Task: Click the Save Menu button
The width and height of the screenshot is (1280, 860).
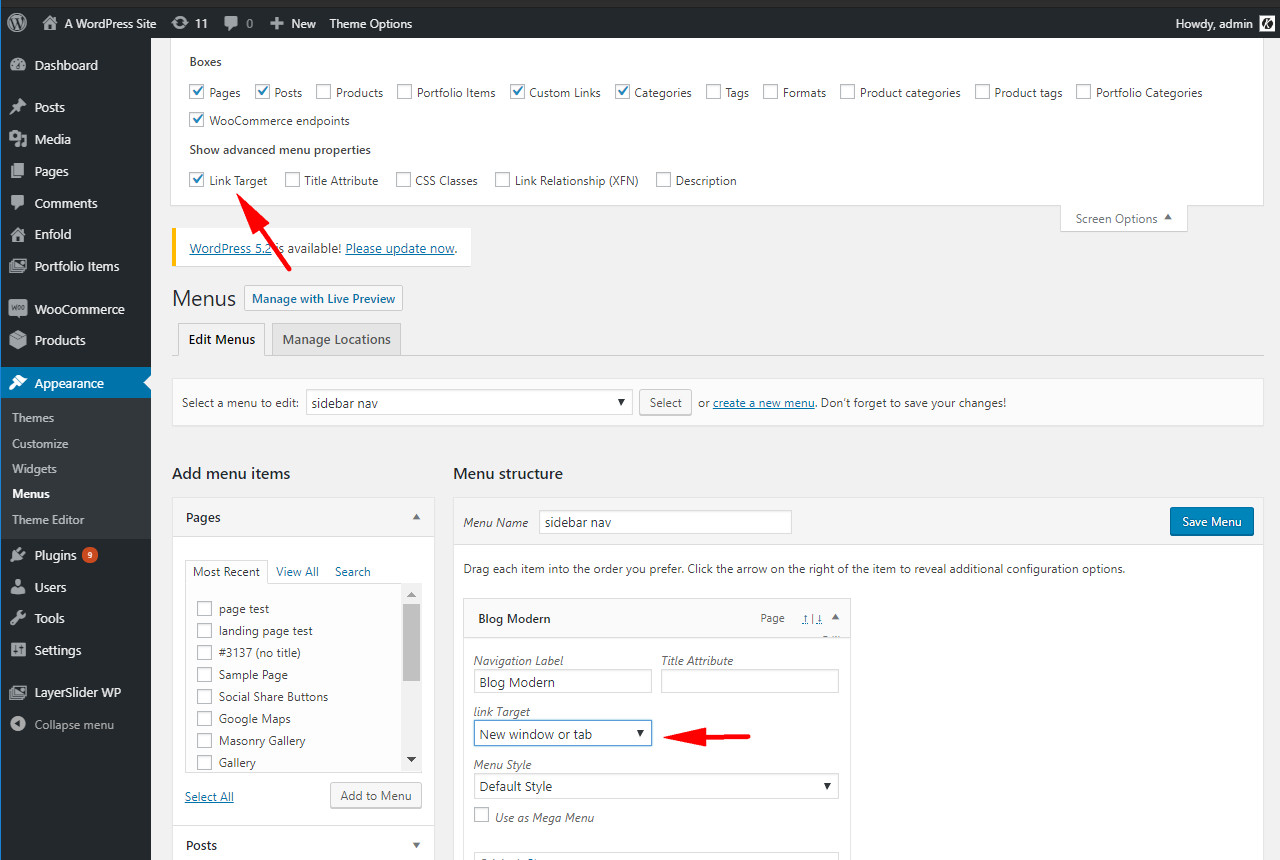Action: pyautogui.click(x=1212, y=521)
